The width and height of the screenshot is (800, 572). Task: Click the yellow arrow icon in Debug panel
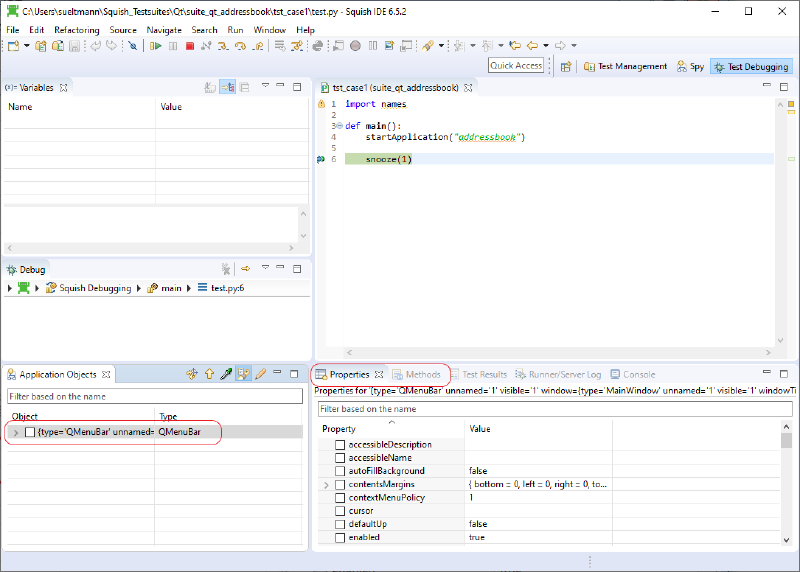pos(245,268)
